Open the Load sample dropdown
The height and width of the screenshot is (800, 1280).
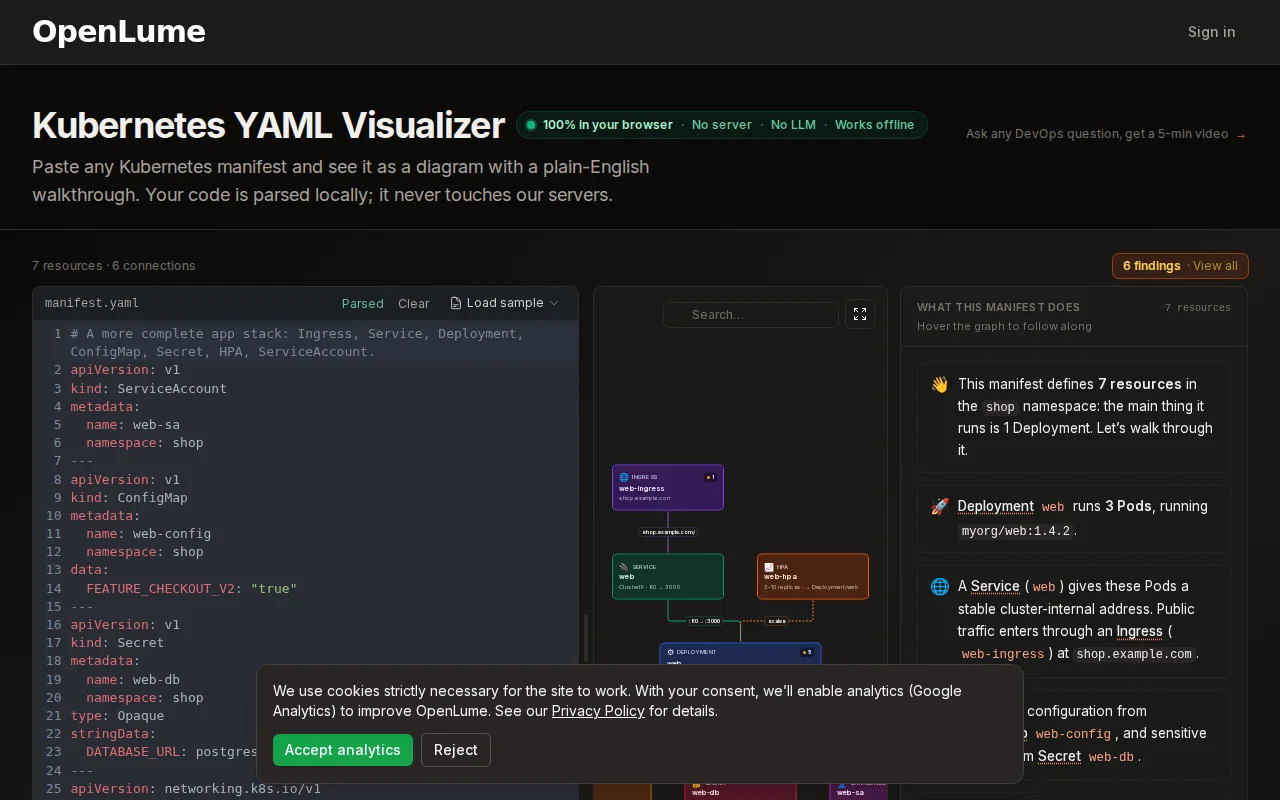point(505,303)
